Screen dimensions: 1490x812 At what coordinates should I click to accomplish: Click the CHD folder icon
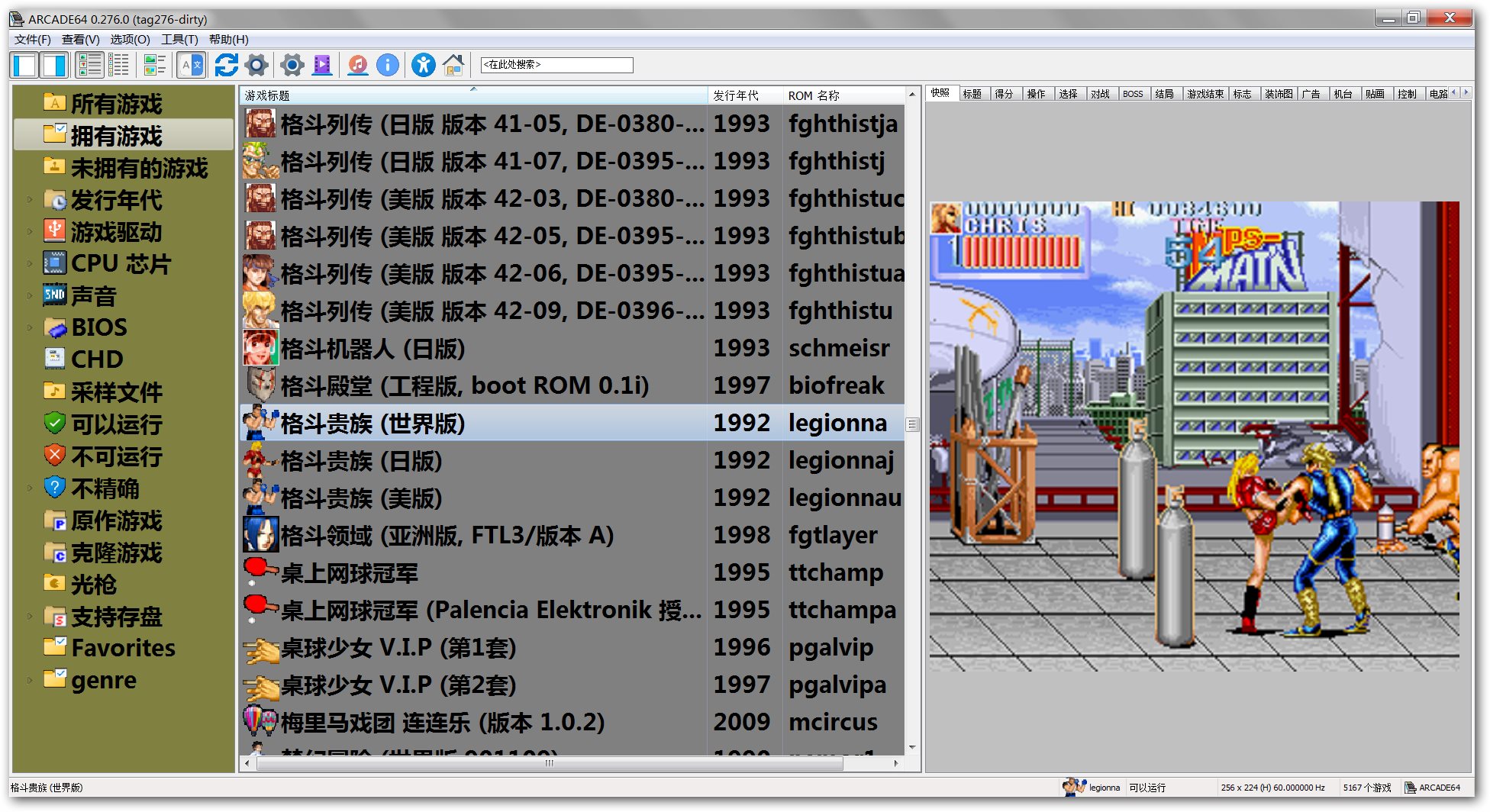[x=55, y=359]
